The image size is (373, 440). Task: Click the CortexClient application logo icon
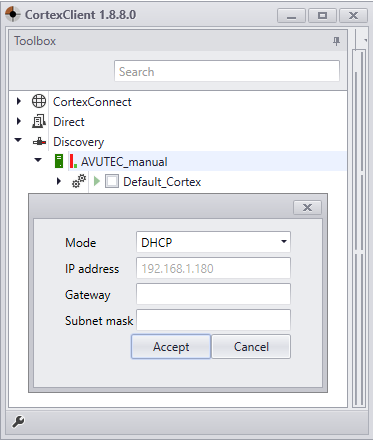tap(13, 14)
